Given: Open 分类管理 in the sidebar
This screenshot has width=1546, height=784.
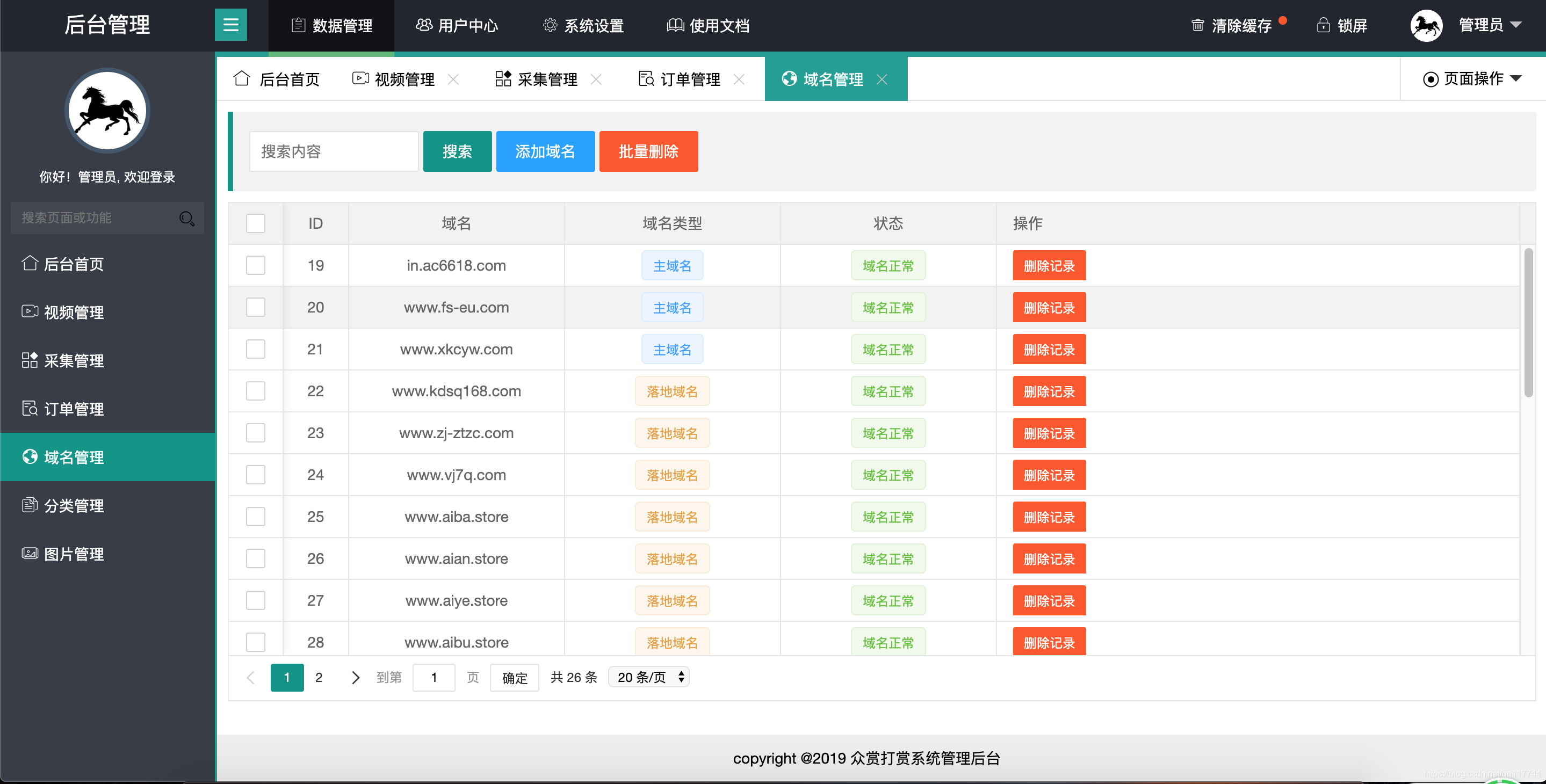Looking at the screenshot, I should pyautogui.click(x=108, y=505).
